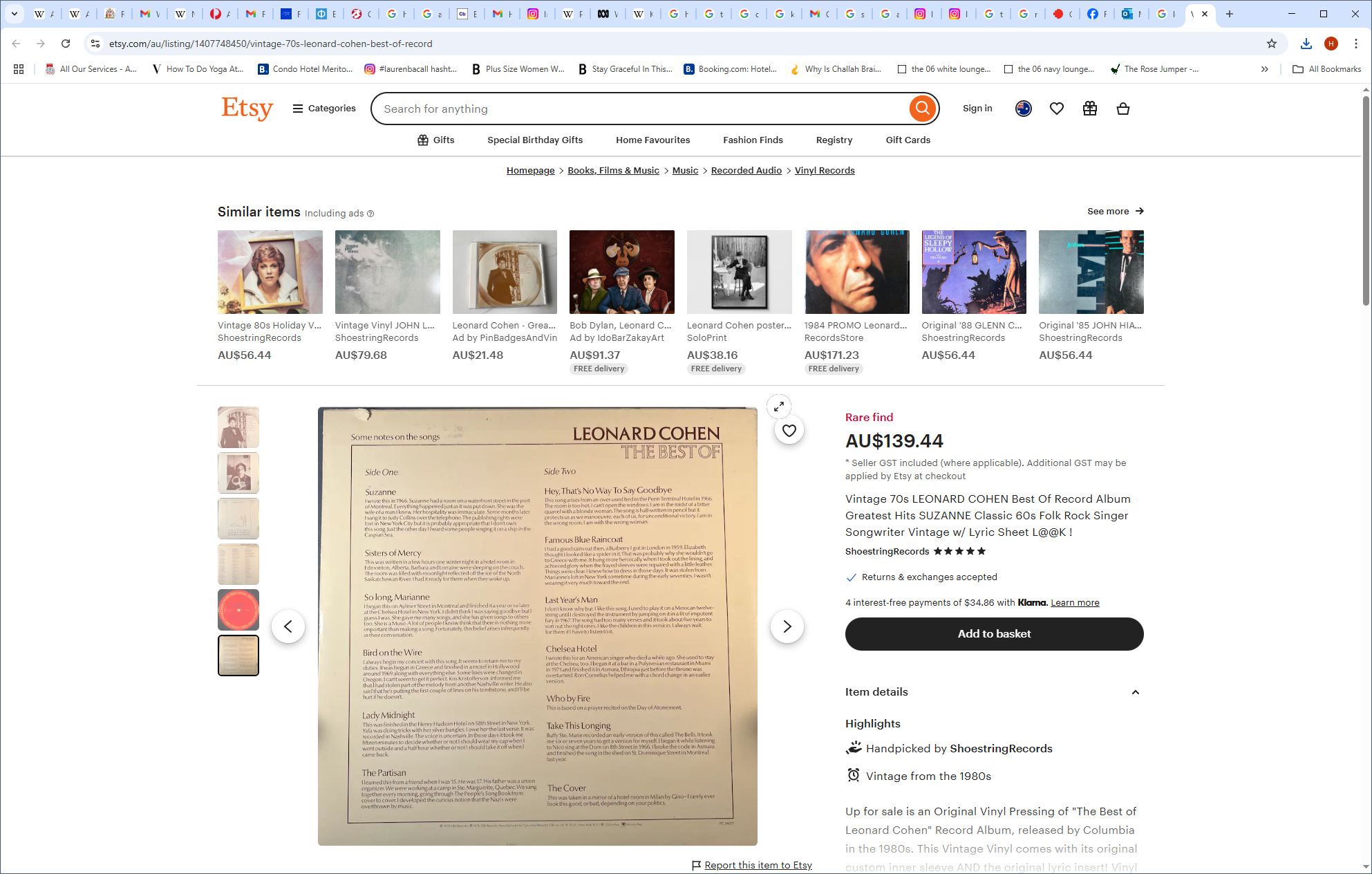Expand listing image to fullscreen
This screenshot has width=1372, height=874.
point(779,407)
